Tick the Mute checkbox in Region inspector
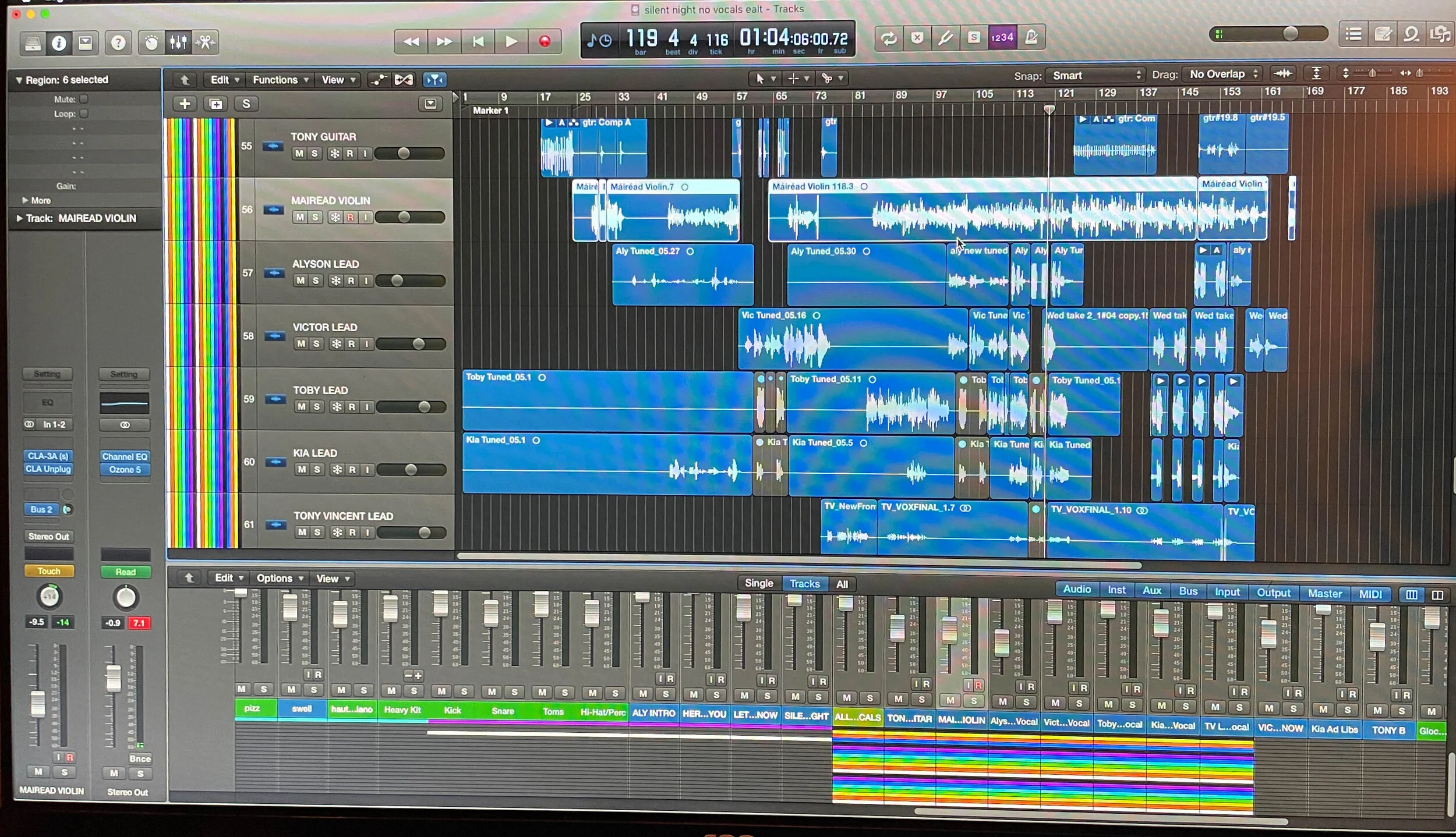Screen dimensions: 1456x837 [x=84, y=99]
